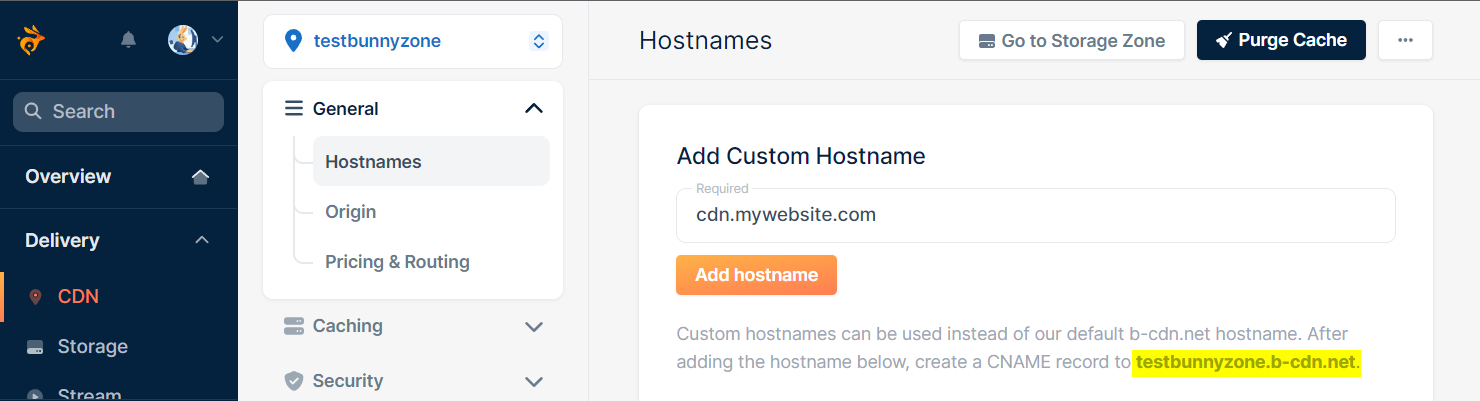Toggle the zone selector up-down arrows
Viewport: 1480px width, 401px height.
pos(539,41)
